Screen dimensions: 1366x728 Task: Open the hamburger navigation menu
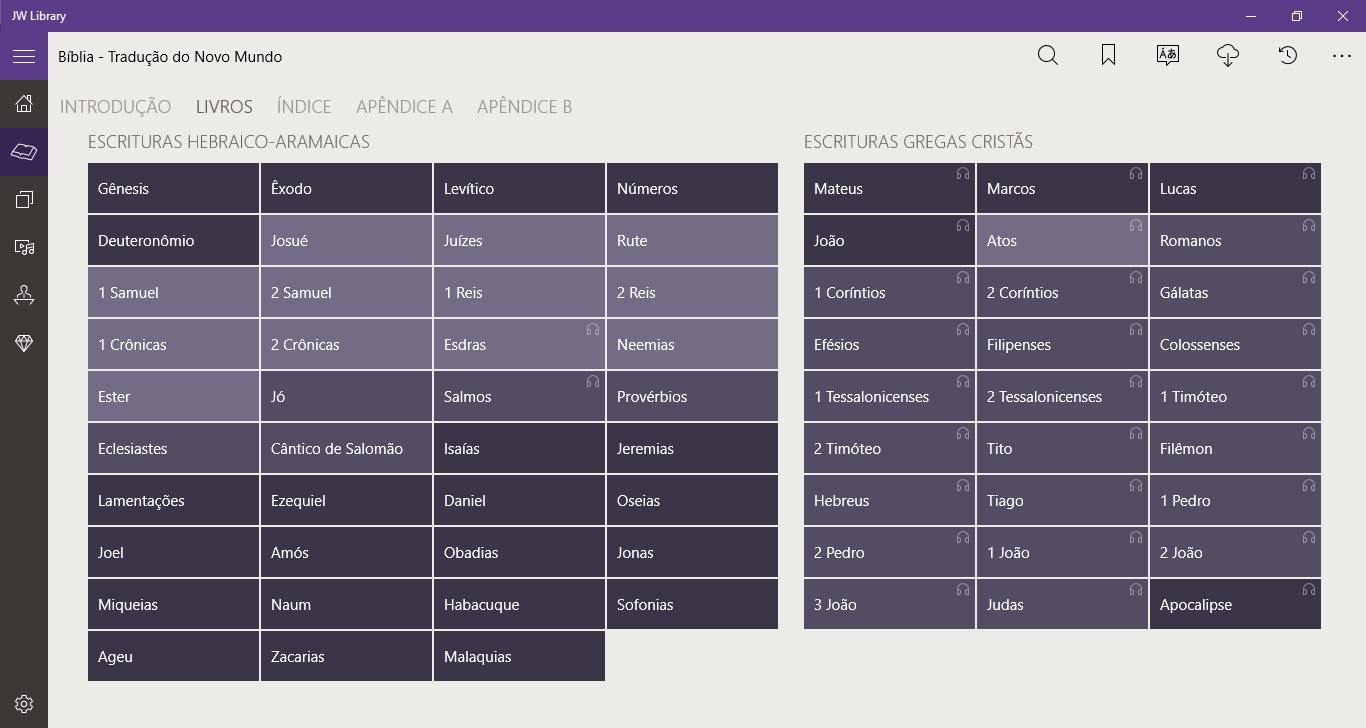click(x=24, y=57)
